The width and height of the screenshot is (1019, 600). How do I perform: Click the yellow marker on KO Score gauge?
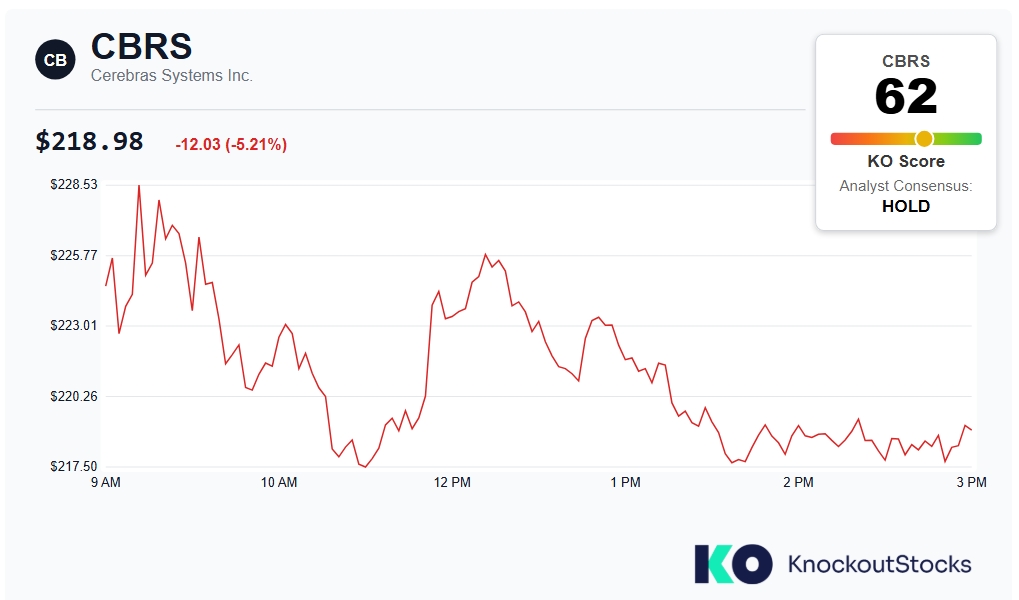924,138
